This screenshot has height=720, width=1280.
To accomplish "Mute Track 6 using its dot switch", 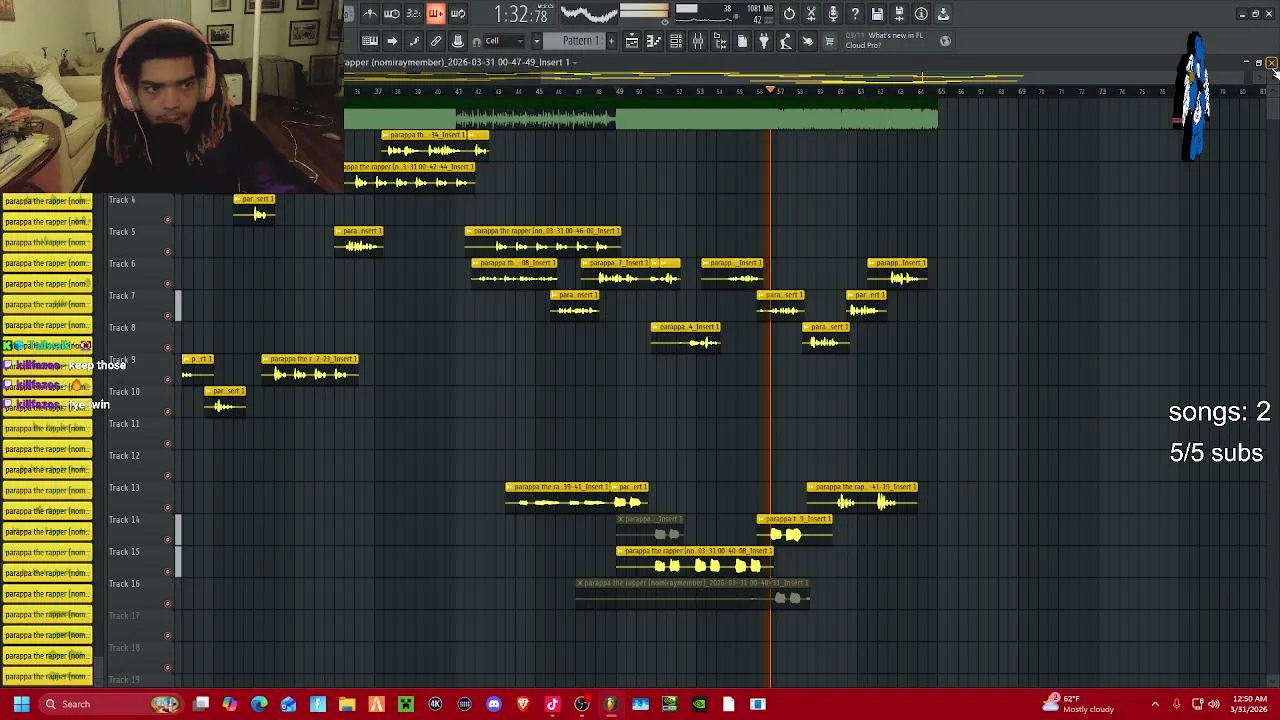I will click(x=167, y=283).
